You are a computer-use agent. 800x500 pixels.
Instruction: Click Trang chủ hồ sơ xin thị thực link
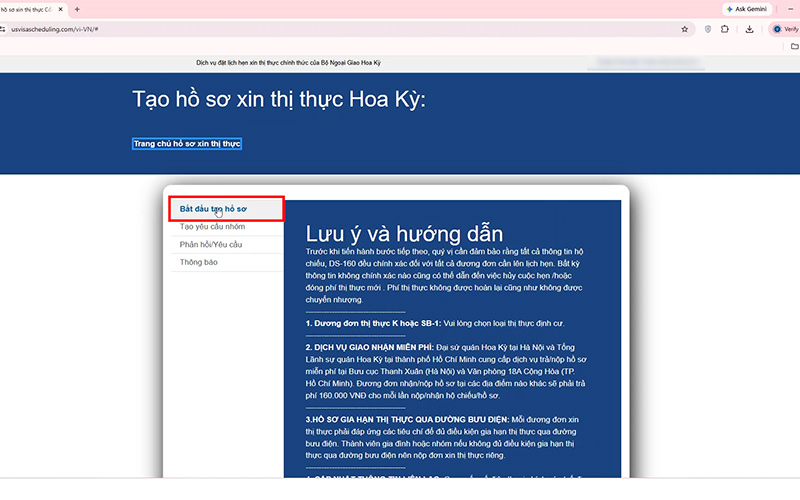187,144
